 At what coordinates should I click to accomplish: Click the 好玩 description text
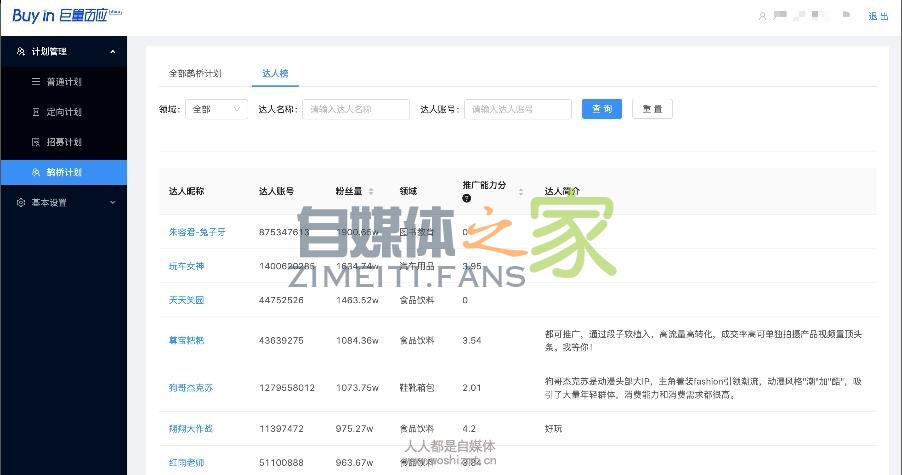pos(553,429)
